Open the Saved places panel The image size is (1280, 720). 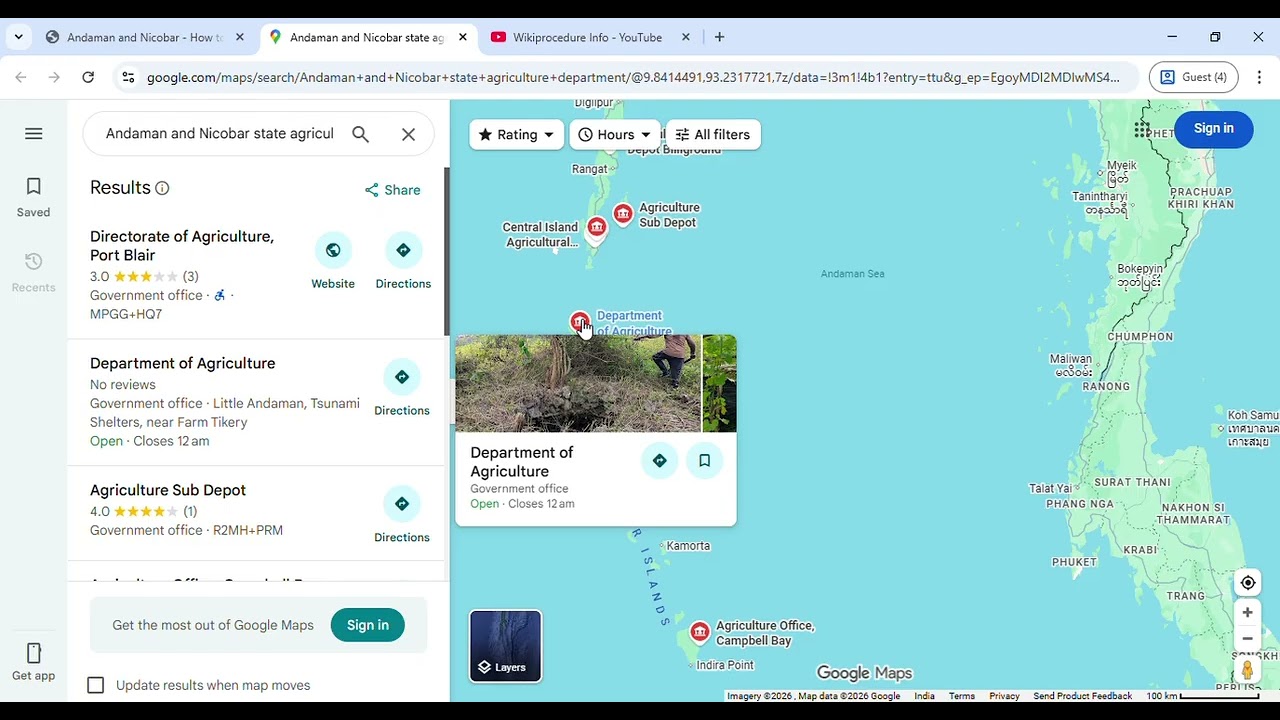(x=33, y=197)
